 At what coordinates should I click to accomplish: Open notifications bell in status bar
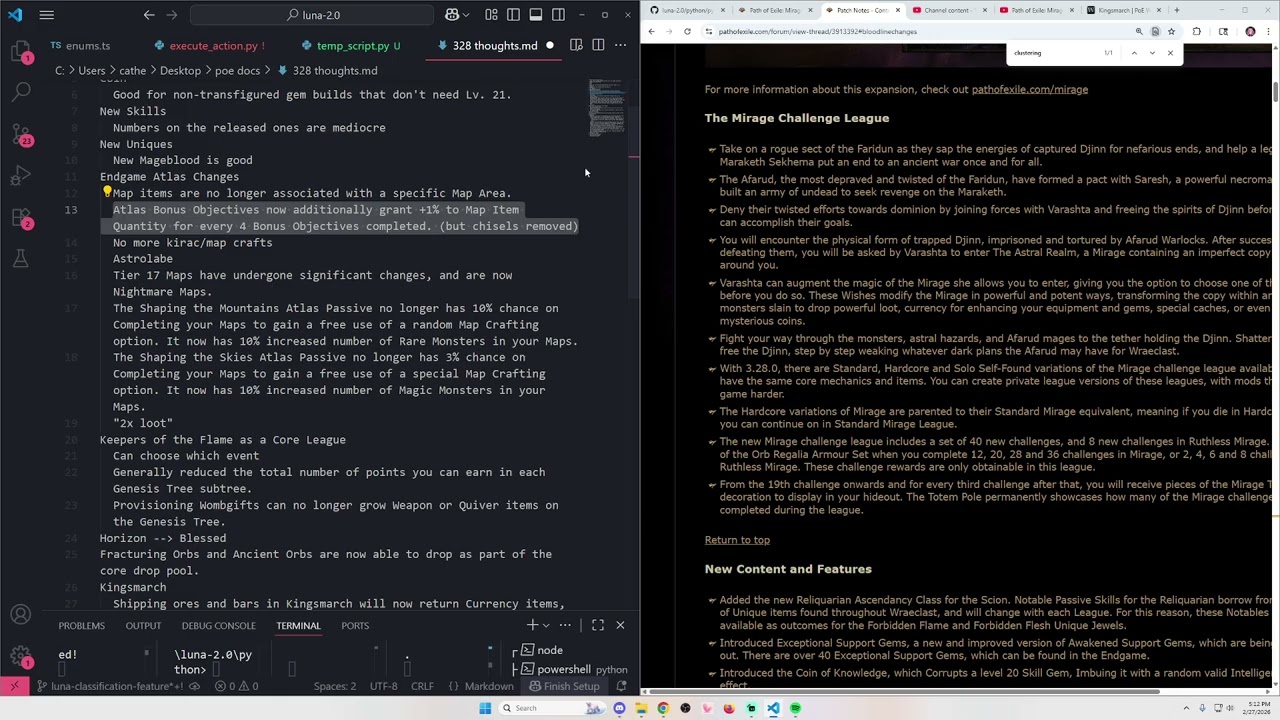point(621,686)
